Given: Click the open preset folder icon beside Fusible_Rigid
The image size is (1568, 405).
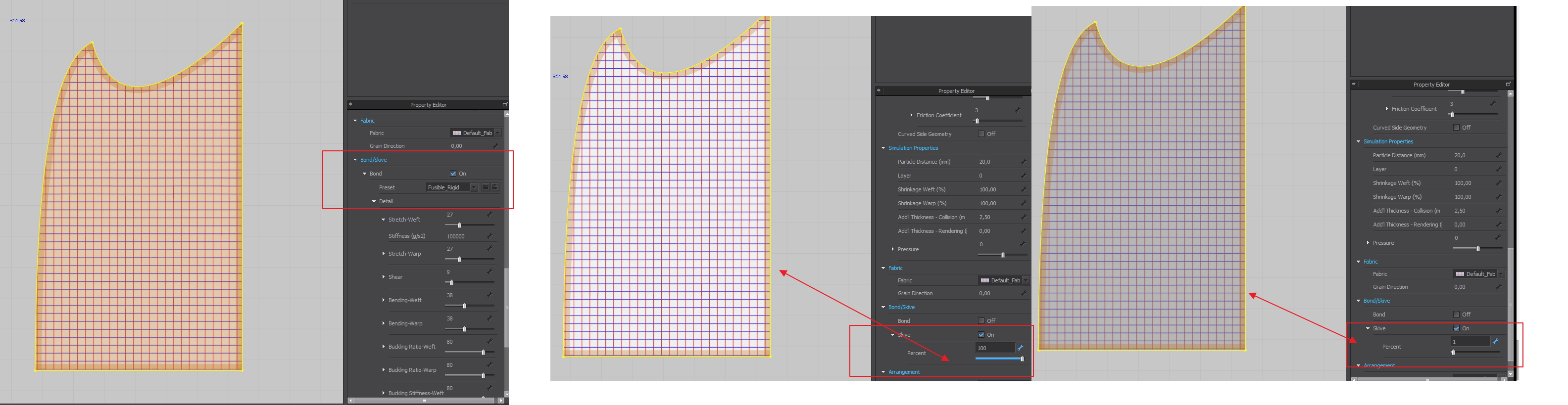Looking at the screenshot, I should [485, 187].
